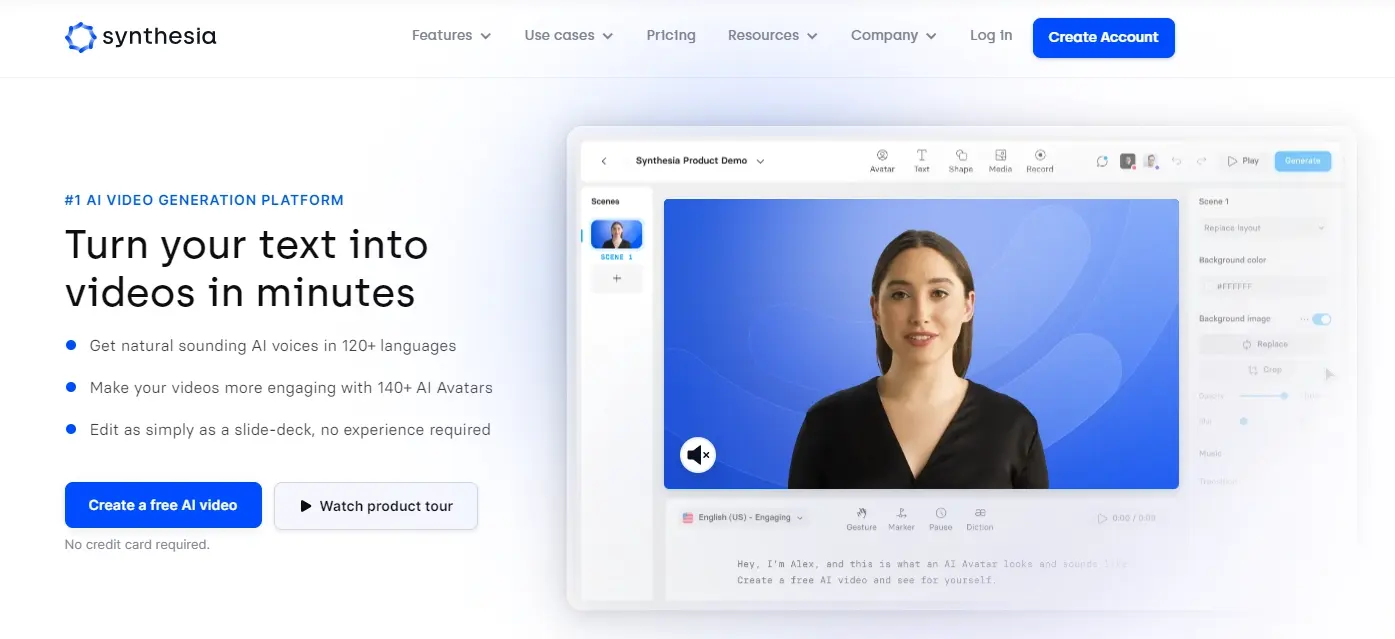Unmute the video with speaker icon
Viewport: 1395px width, 639px height.
point(698,455)
